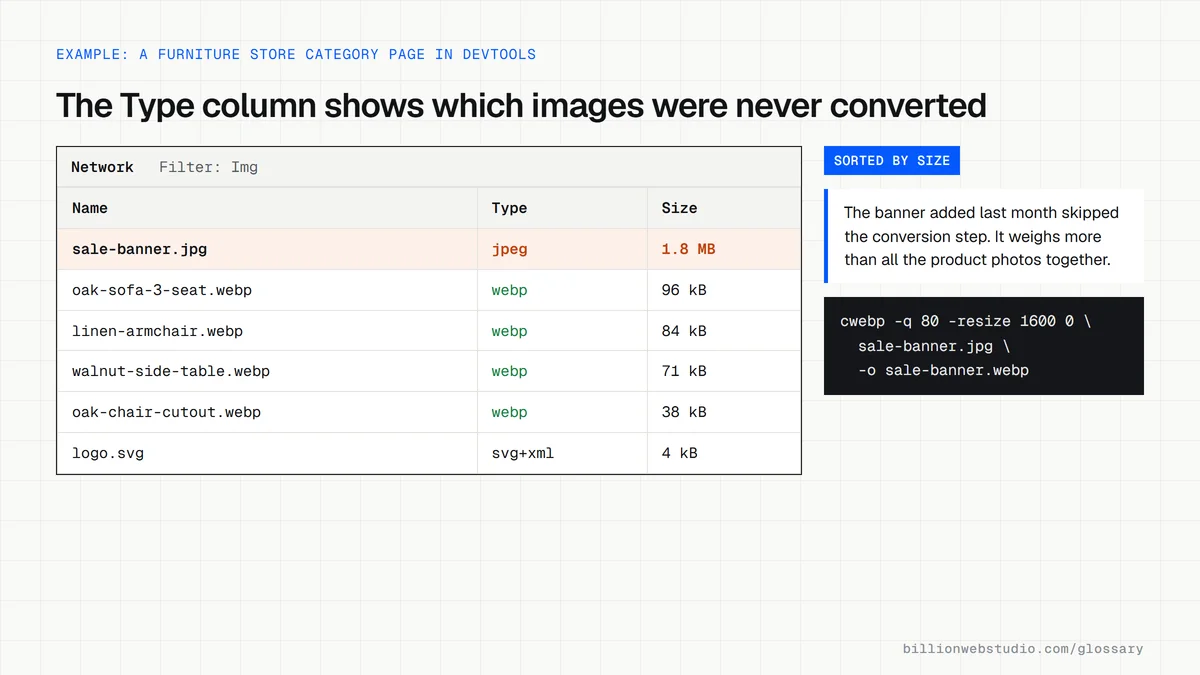1200x675 pixels.
Task: Click the cwebp command code block
Action: click(x=984, y=346)
